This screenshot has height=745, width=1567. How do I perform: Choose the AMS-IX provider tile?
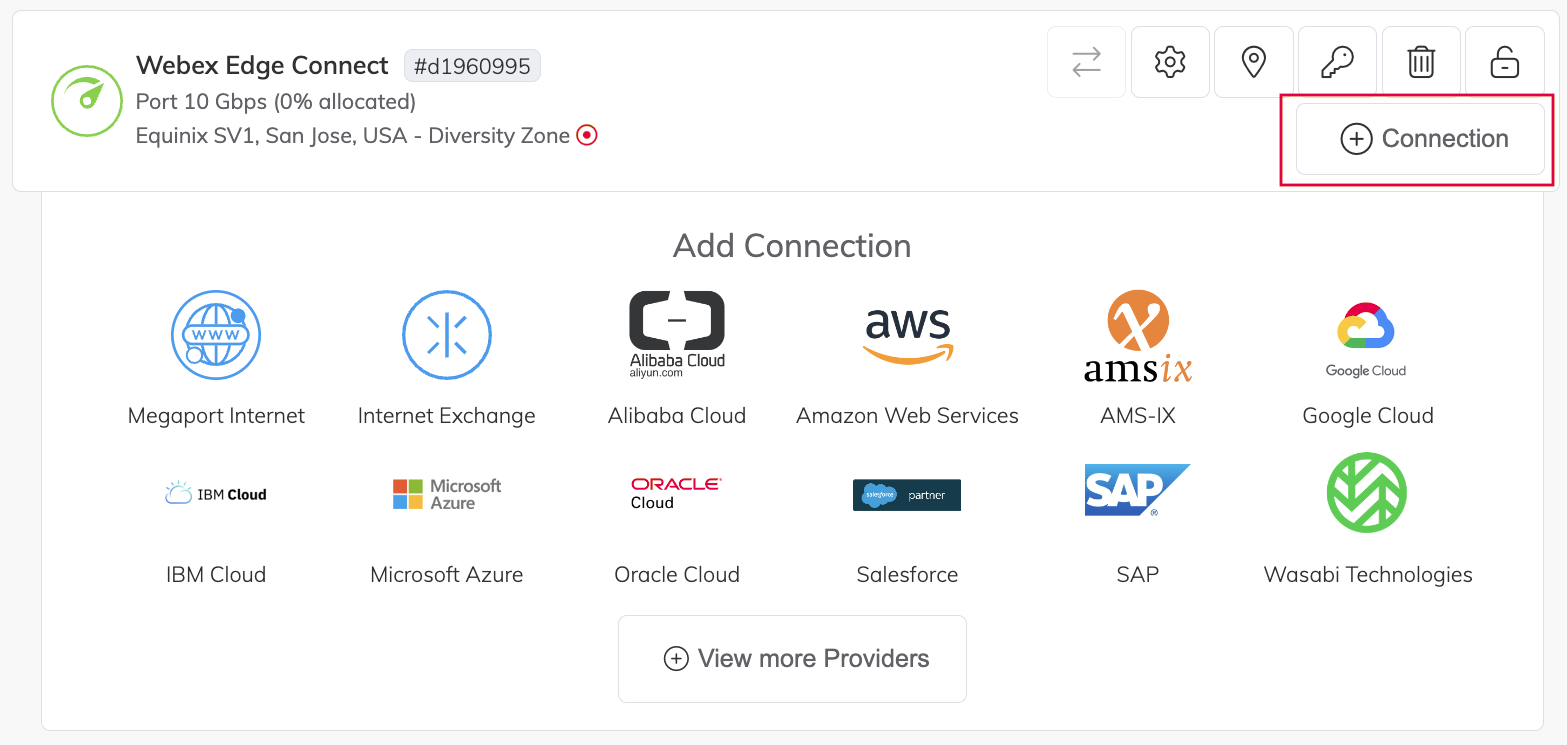pos(1136,334)
